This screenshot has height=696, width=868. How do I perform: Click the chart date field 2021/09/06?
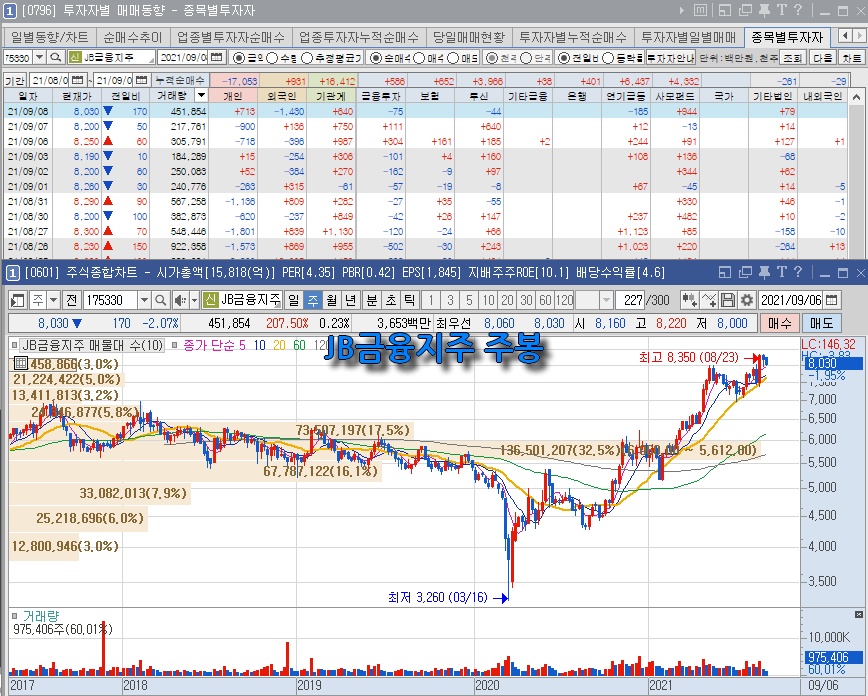coord(791,301)
